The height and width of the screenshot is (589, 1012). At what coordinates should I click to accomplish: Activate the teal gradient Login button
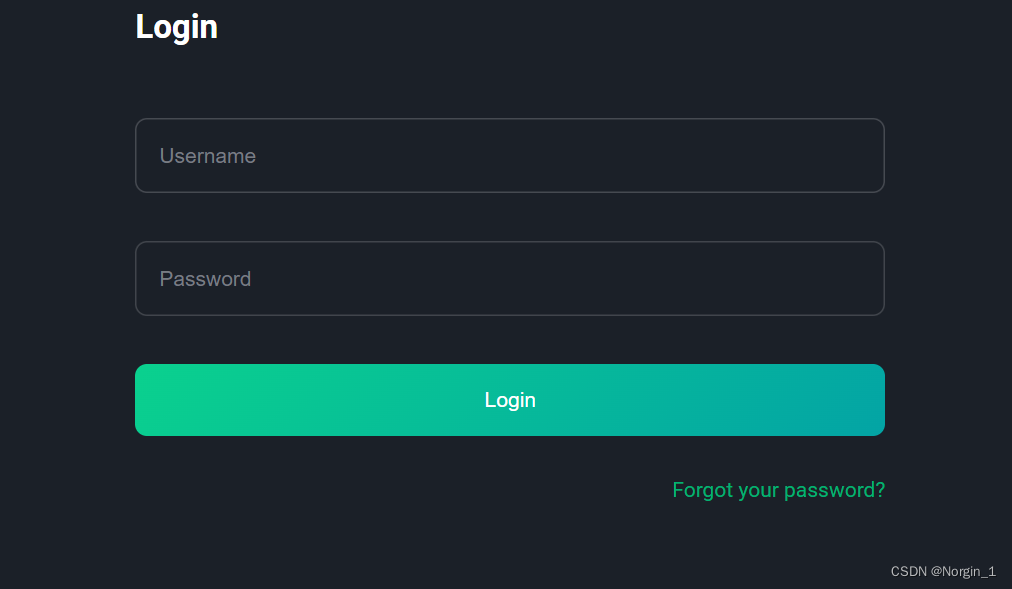click(x=509, y=400)
